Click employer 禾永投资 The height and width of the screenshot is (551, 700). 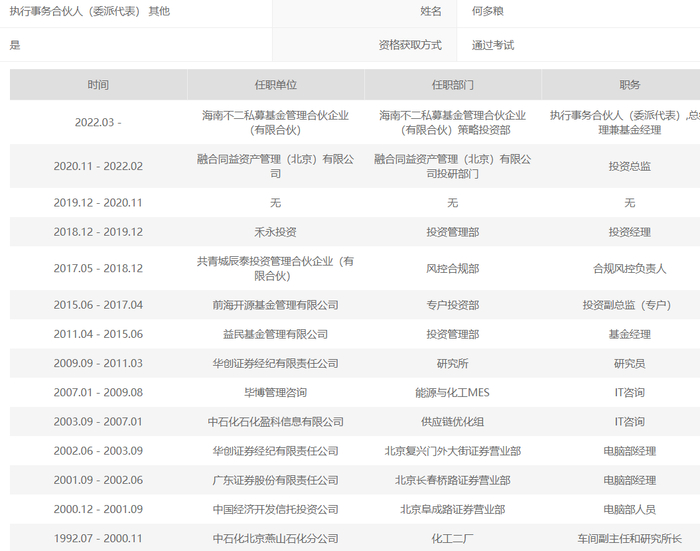275,232
